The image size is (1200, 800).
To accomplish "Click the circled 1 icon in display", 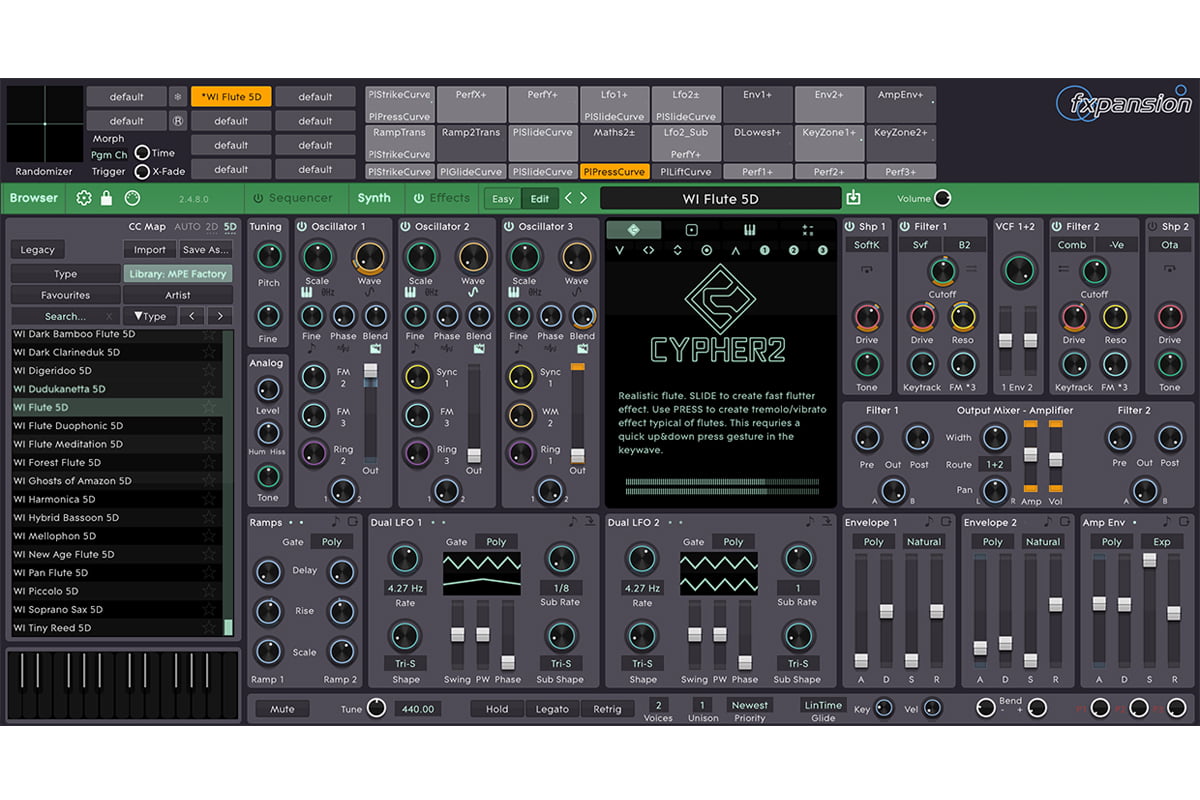I will coord(765,251).
